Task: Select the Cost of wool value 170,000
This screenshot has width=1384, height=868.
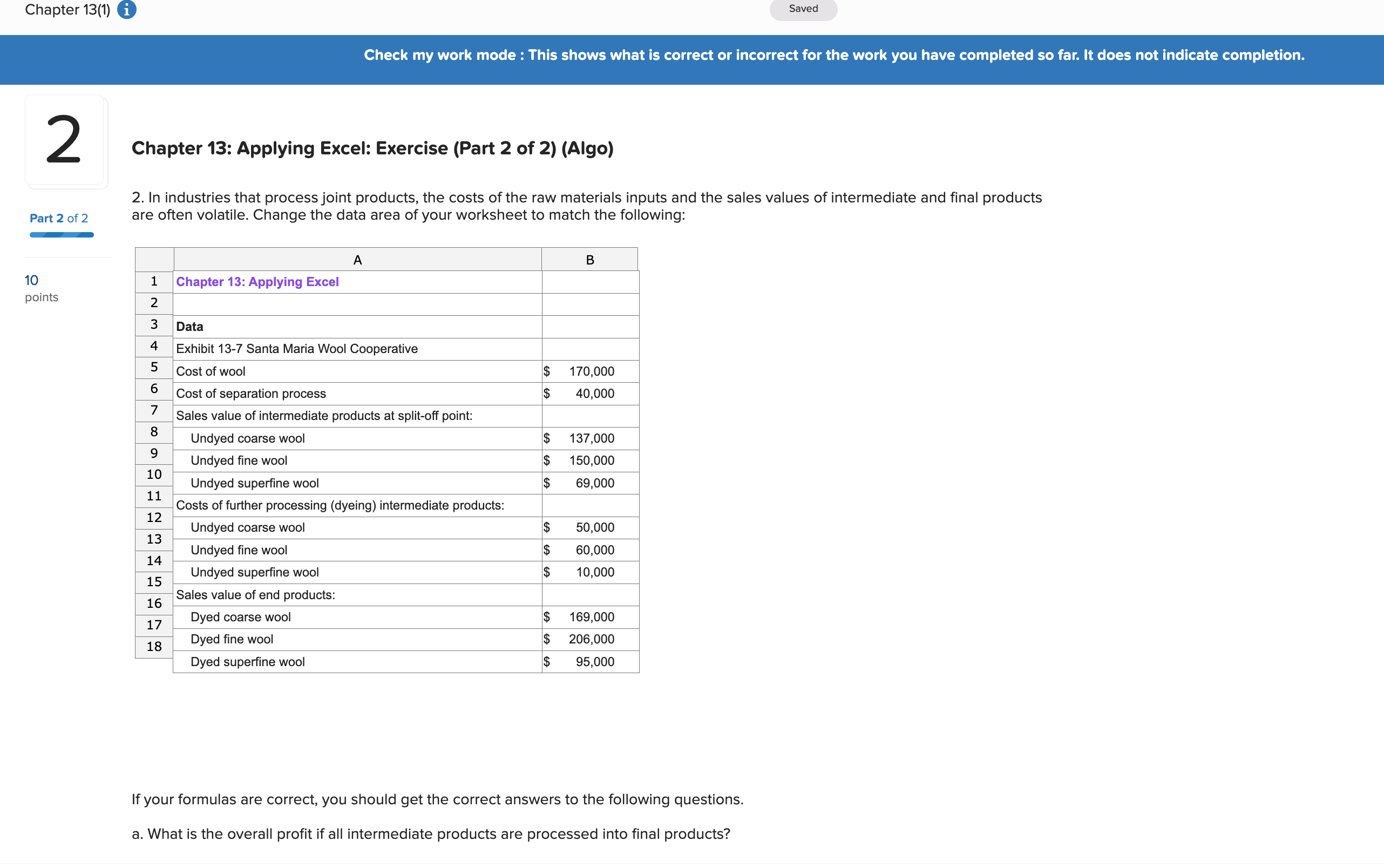Action: tap(591, 371)
